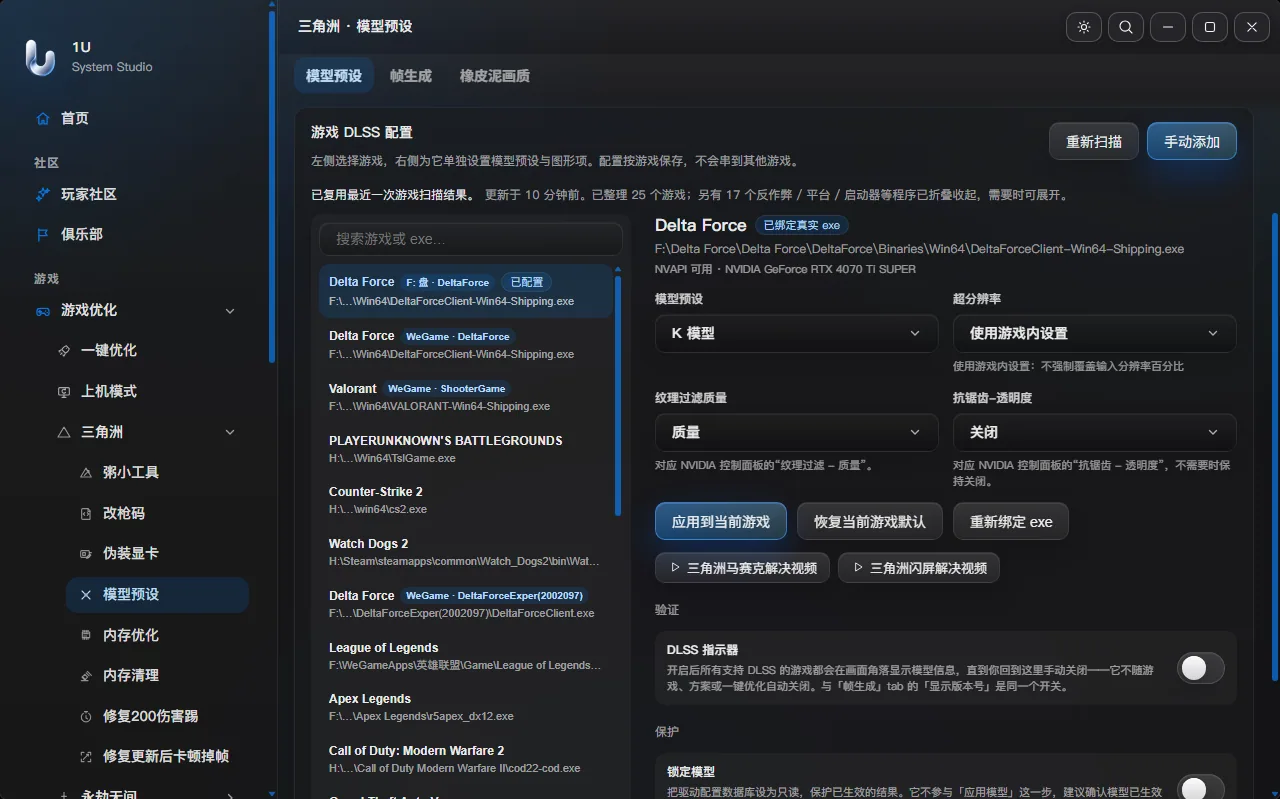The width and height of the screenshot is (1280, 799).
Task: Collapse the 三角洲 submenu chevron
Action: click(230, 432)
